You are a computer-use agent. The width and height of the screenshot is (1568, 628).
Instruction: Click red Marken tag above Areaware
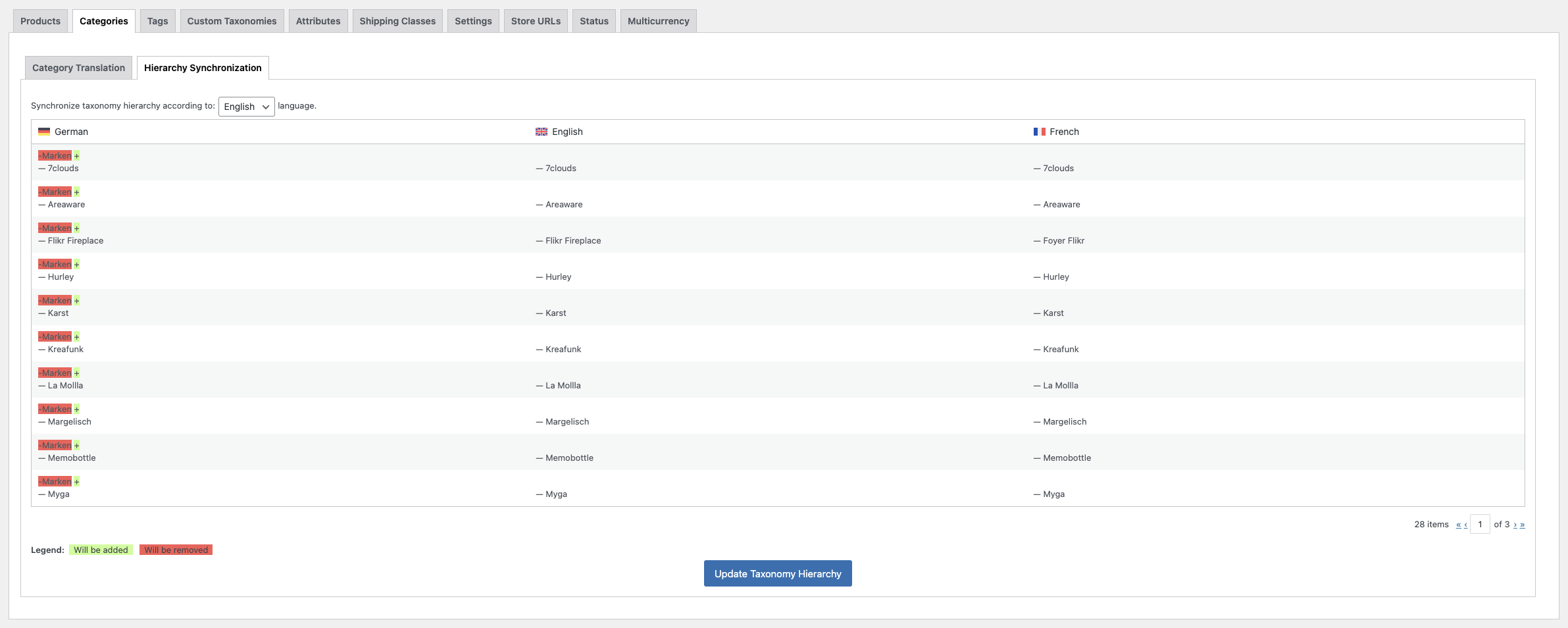point(55,192)
